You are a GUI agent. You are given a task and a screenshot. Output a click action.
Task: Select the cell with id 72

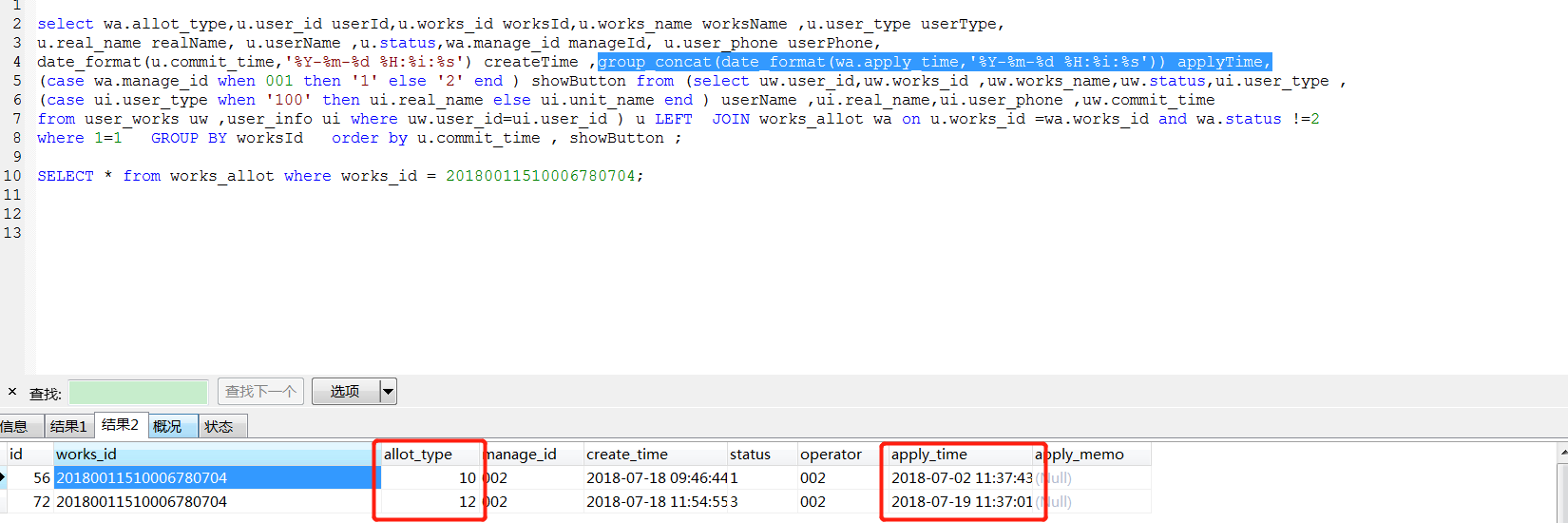click(x=29, y=501)
